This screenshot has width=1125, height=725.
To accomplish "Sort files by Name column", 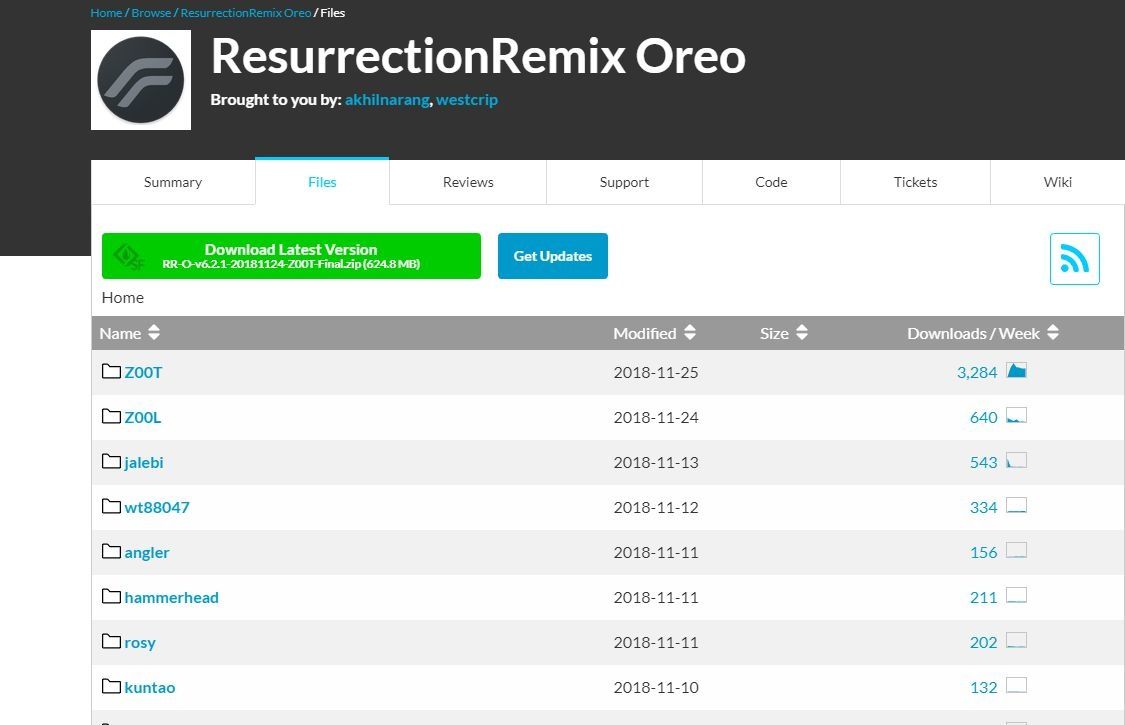I will pos(130,333).
